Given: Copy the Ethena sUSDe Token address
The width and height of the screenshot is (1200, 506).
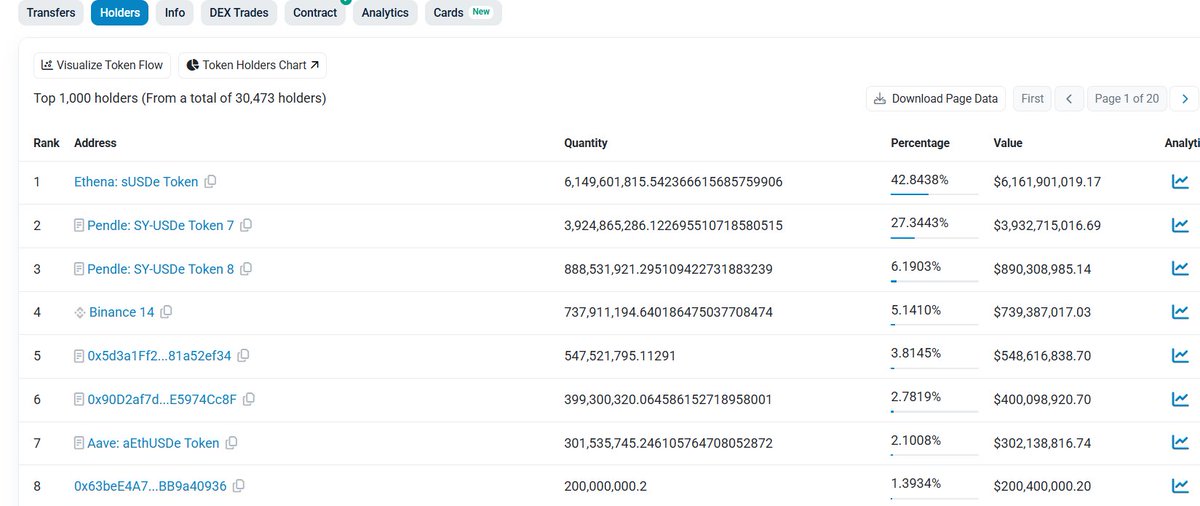Looking at the screenshot, I should tap(210, 182).
